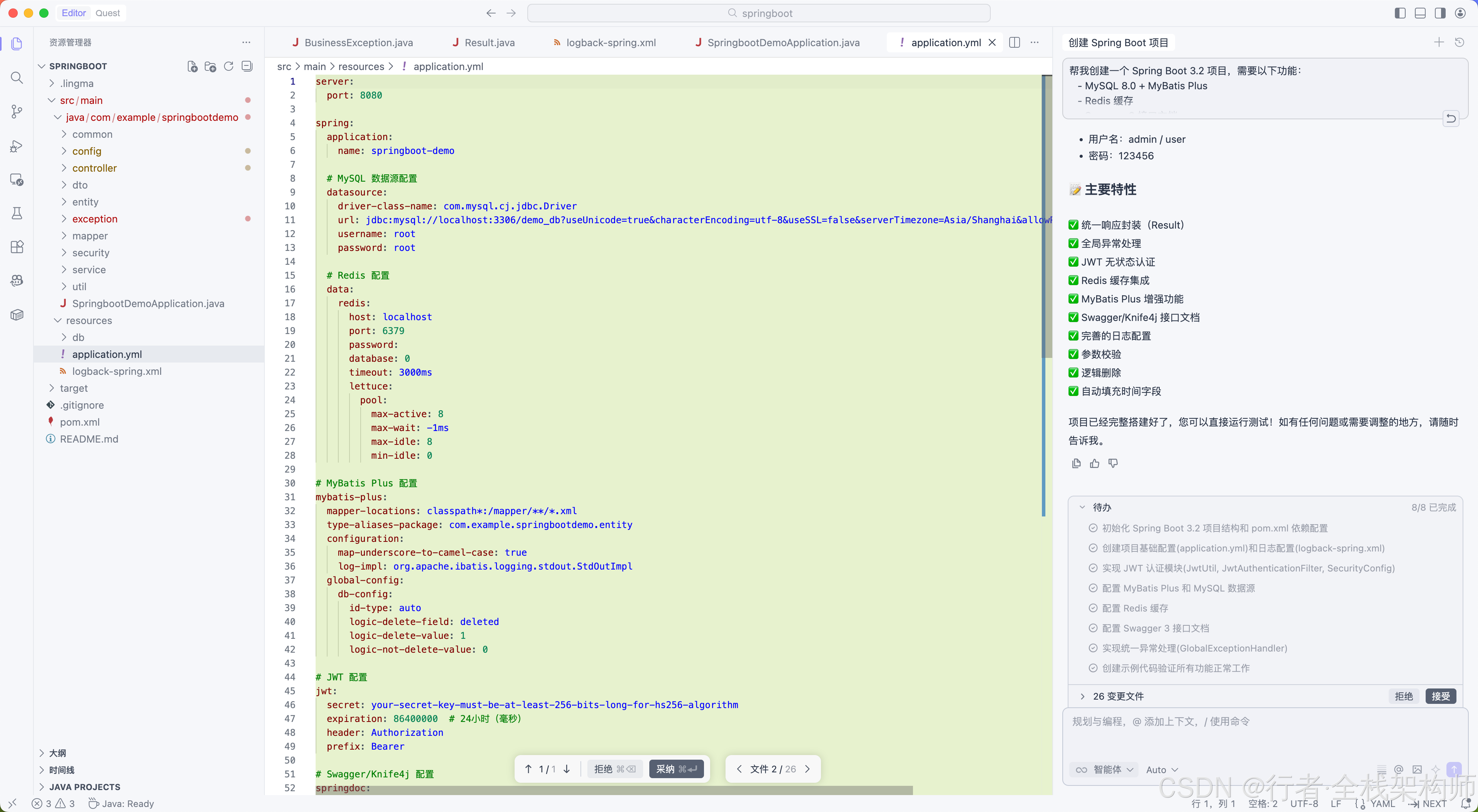This screenshot has width=1478, height=812.
Task: Switch to Quest mode
Action: pyautogui.click(x=107, y=13)
